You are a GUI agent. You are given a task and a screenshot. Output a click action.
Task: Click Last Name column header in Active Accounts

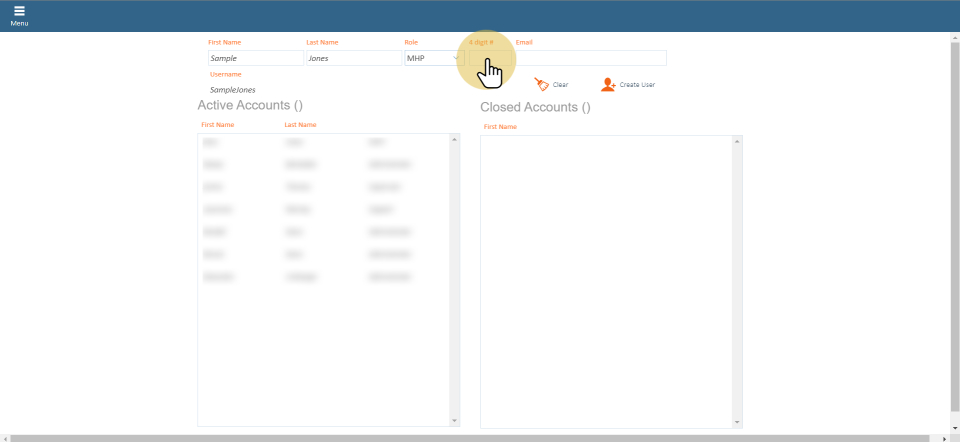pyautogui.click(x=300, y=125)
